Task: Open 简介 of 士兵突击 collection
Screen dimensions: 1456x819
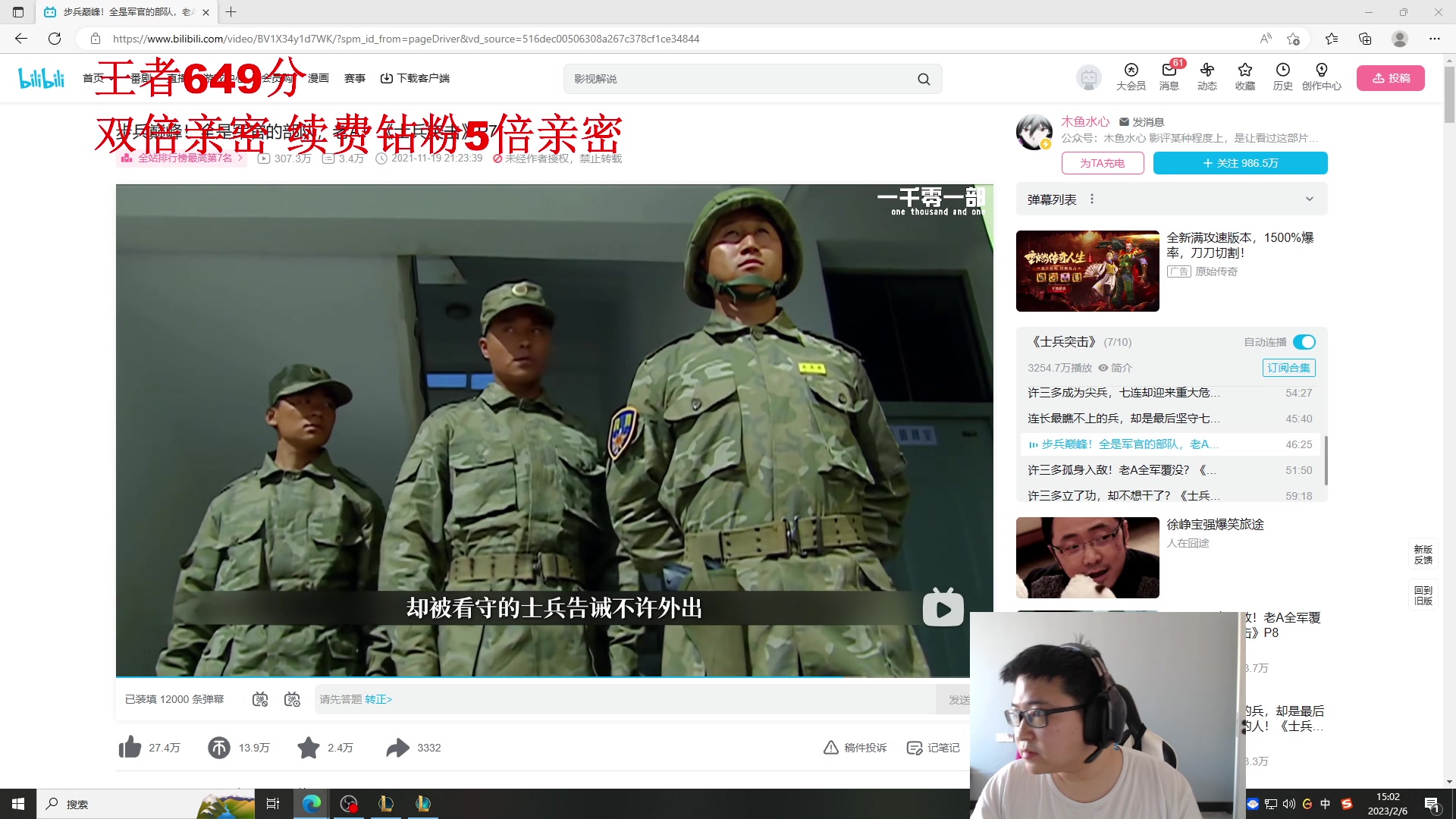Action: (1115, 368)
